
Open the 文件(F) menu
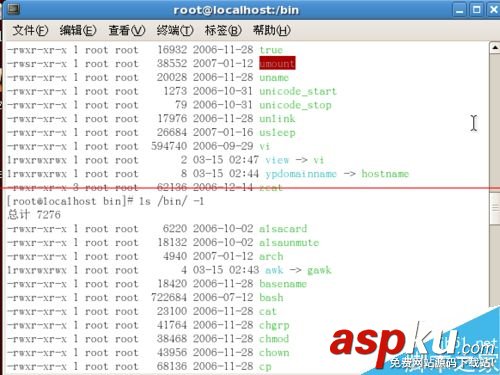tap(30, 31)
